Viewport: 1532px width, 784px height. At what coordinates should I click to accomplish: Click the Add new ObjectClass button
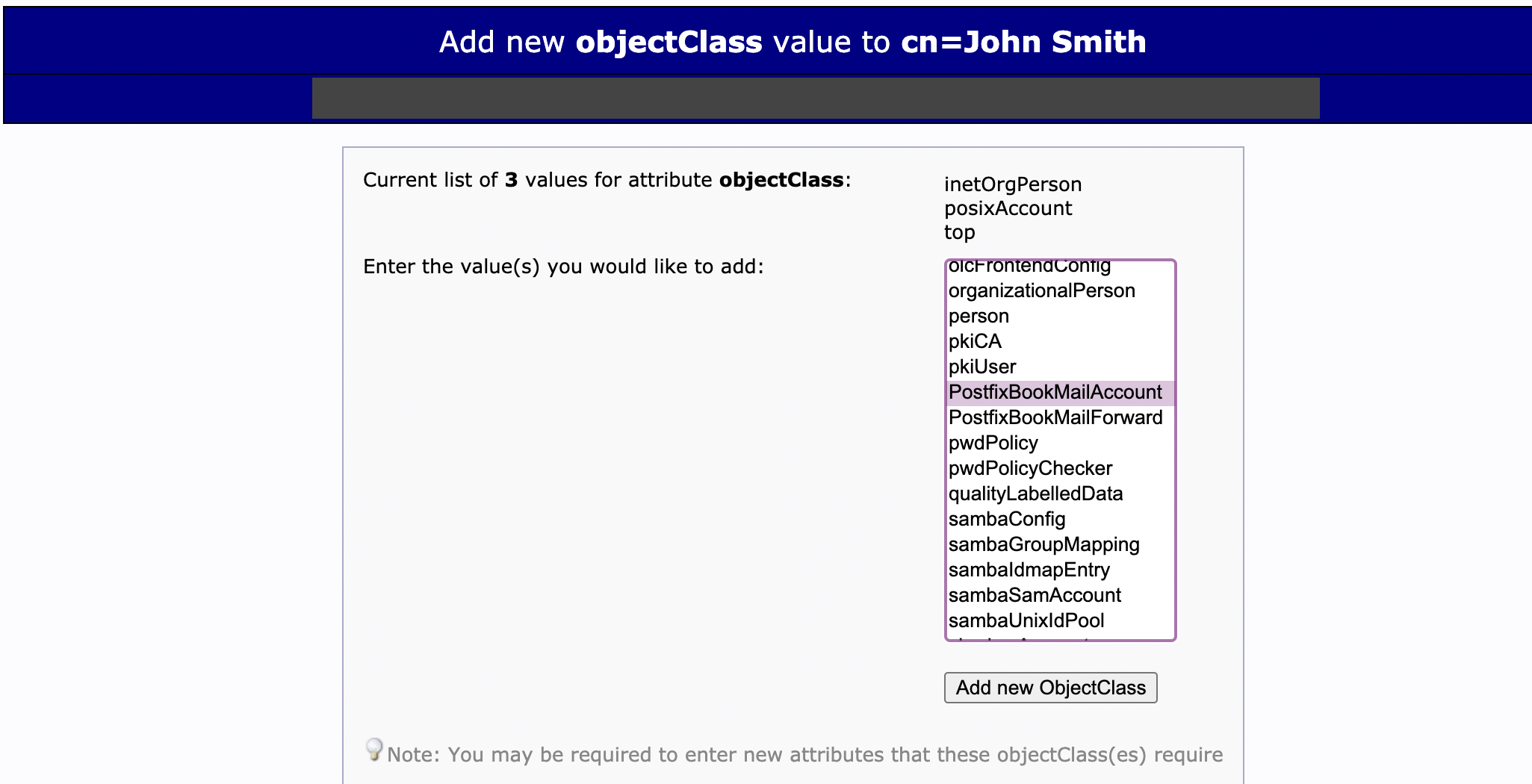(1050, 688)
